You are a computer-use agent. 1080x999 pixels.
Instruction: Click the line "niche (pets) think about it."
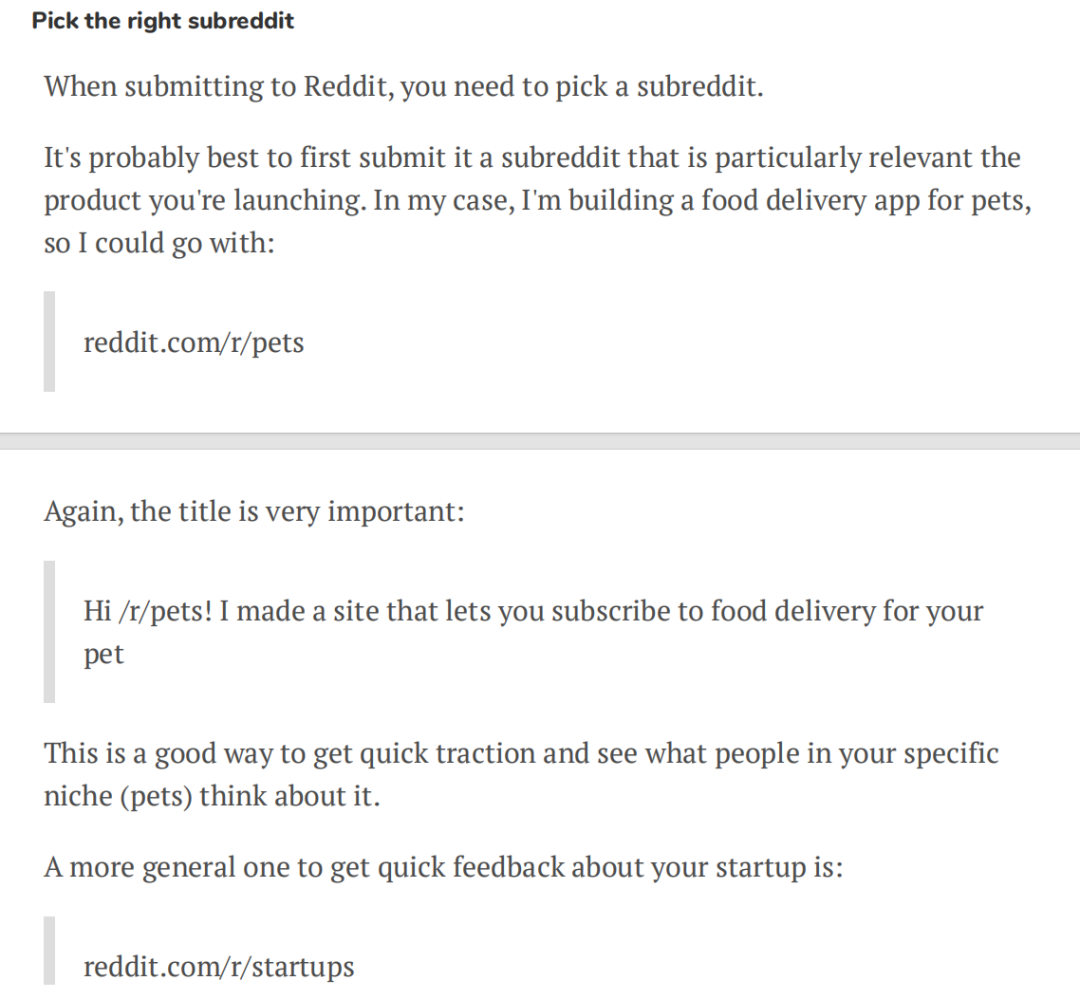(x=211, y=796)
